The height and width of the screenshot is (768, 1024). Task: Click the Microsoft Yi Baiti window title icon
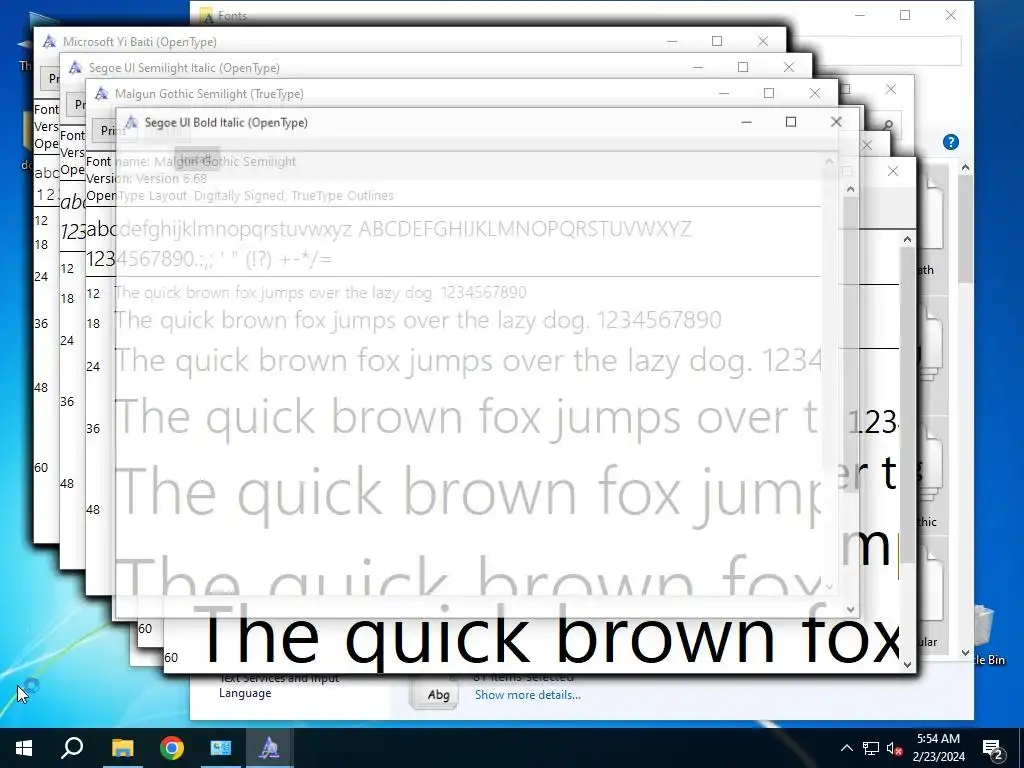50,42
